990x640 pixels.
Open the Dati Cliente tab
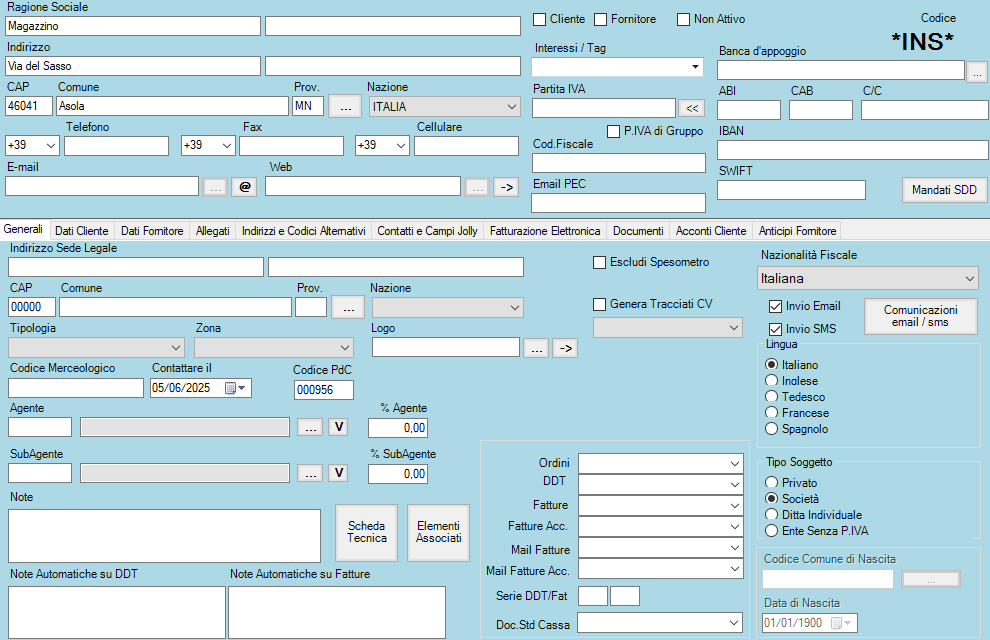(x=82, y=231)
